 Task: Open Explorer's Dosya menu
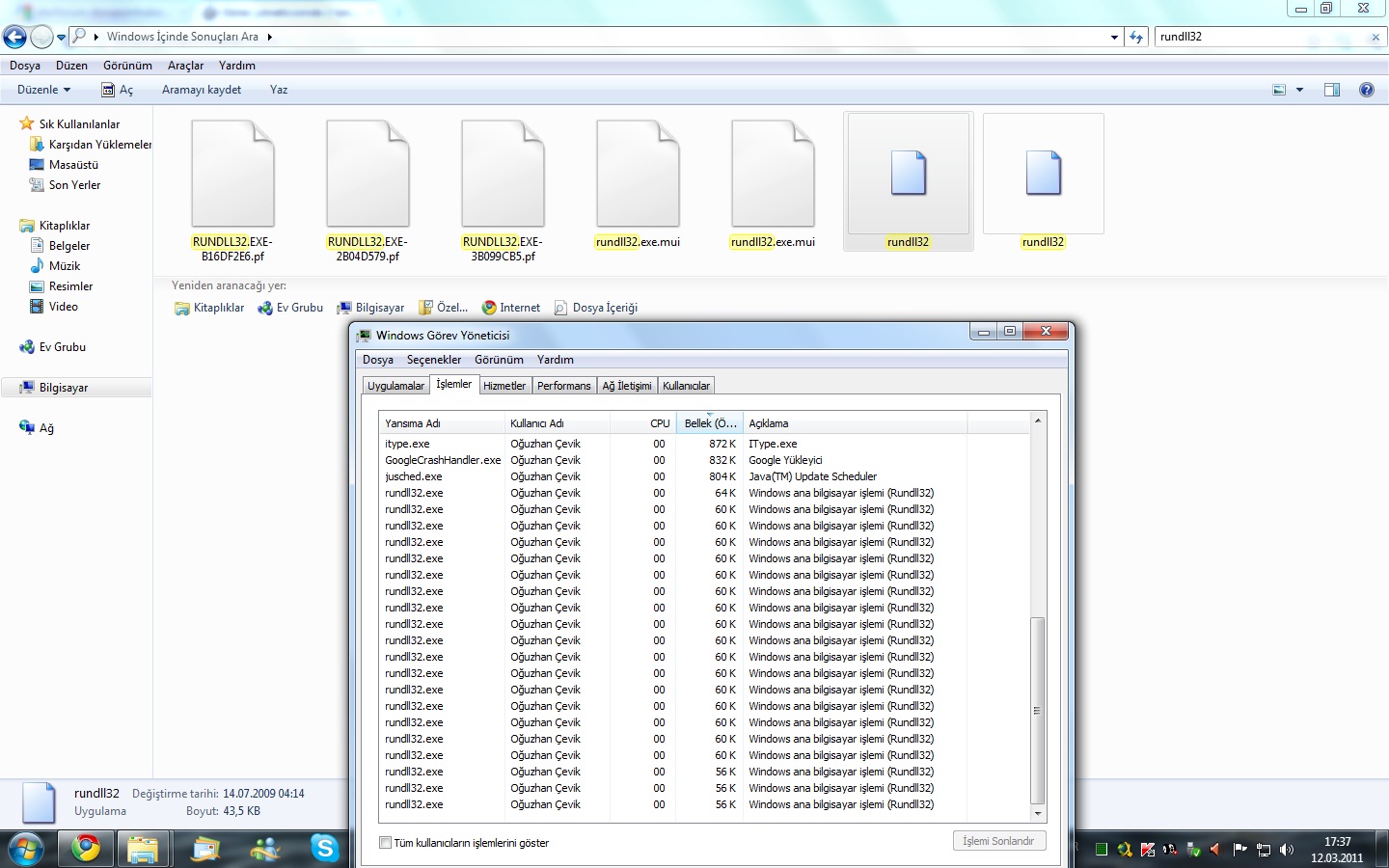(x=25, y=66)
